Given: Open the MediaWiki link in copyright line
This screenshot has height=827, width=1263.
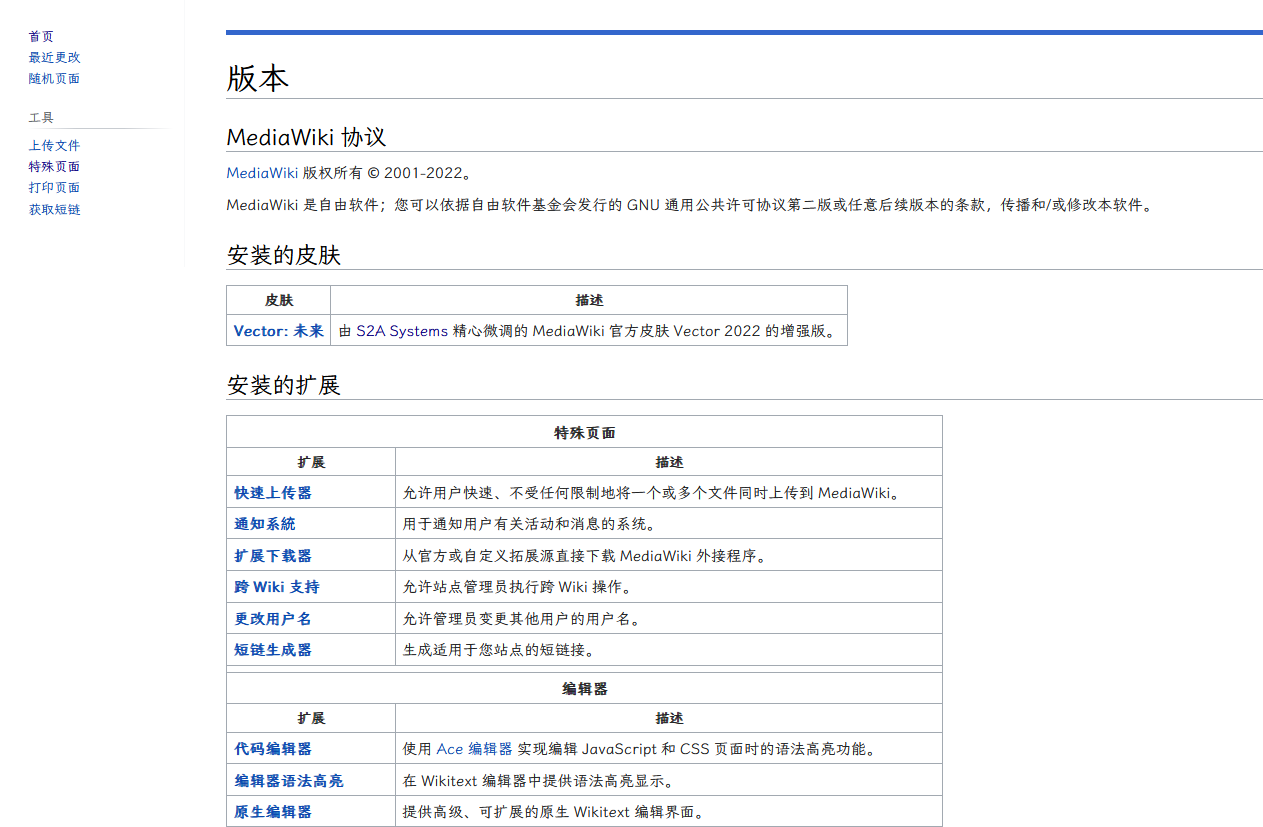Looking at the screenshot, I should click(x=262, y=172).
